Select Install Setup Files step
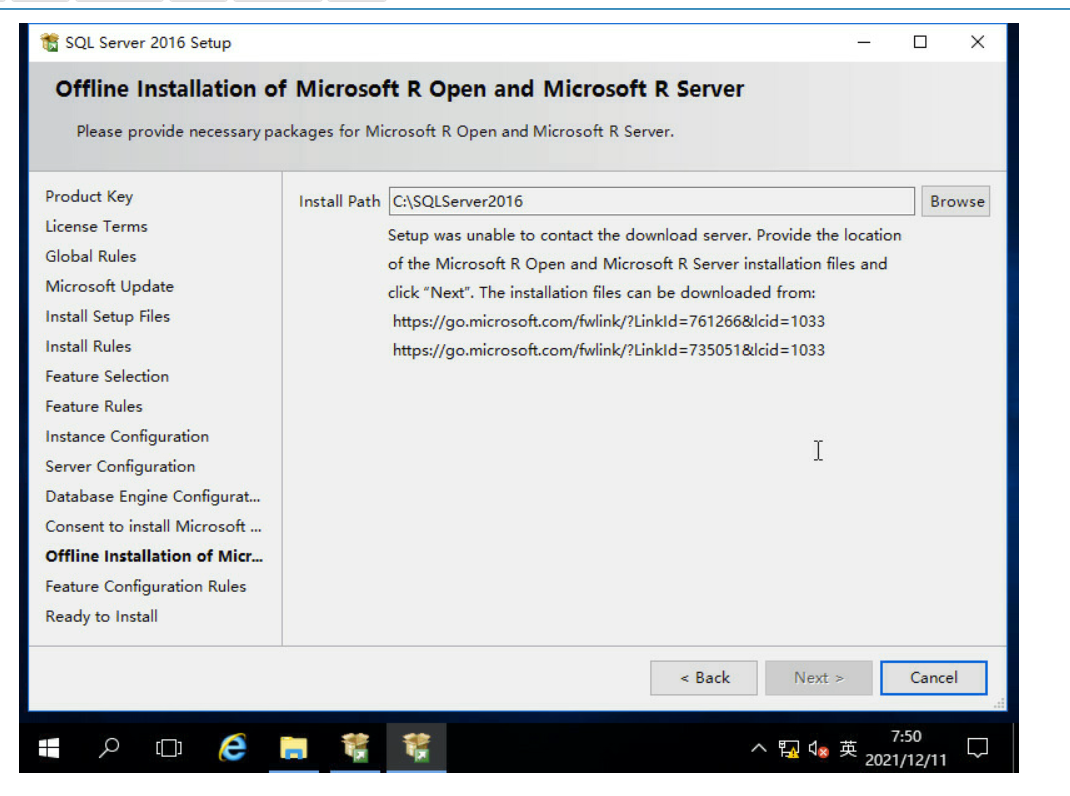This screenshot has height=796, width=1070. pyautogui.click(x=107, y=316)
